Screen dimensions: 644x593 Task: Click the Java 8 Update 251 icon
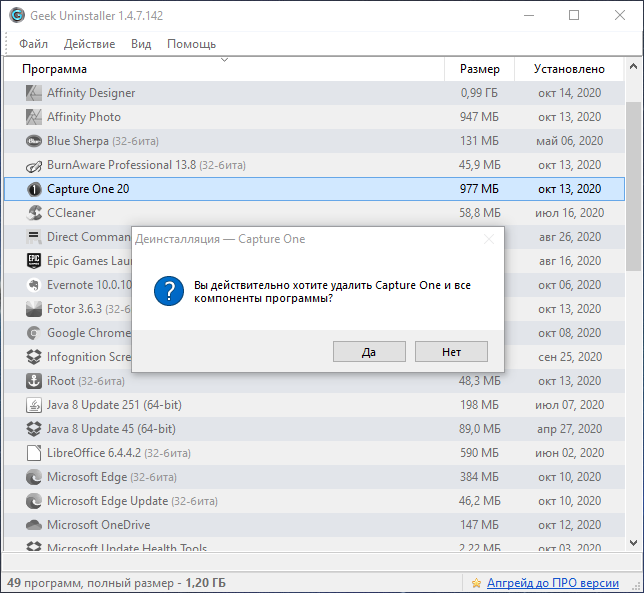(34, 405)
